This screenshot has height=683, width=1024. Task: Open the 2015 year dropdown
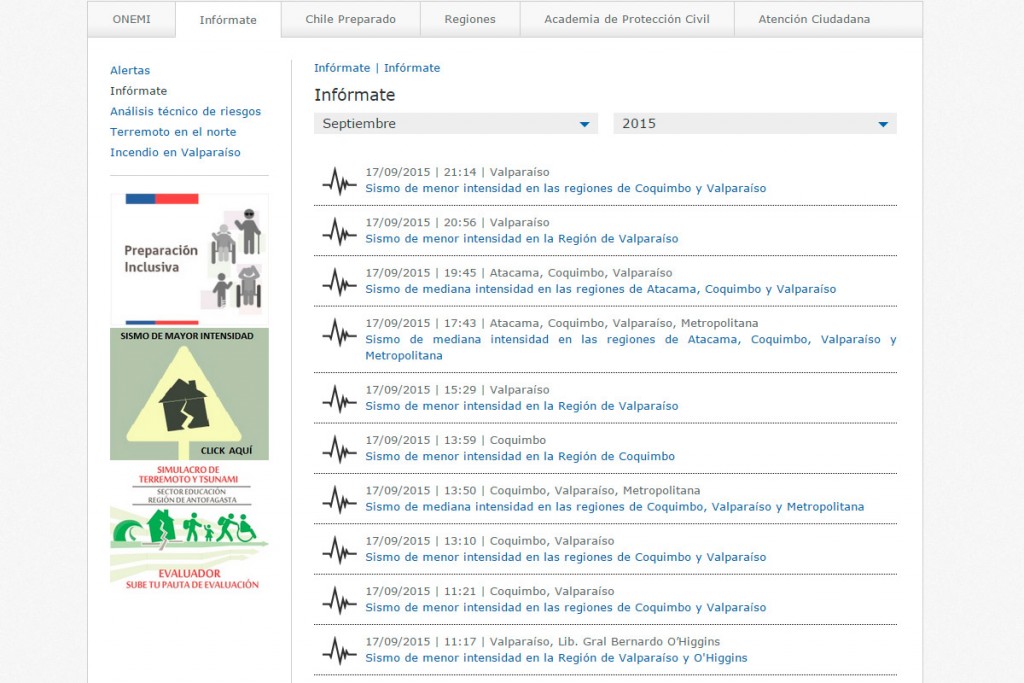(755, 123)
